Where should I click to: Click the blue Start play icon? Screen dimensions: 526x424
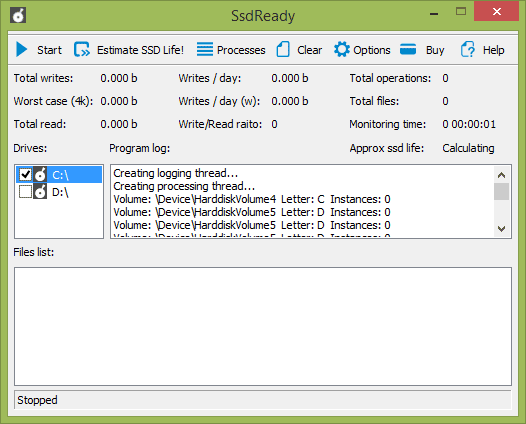click(21, 50)
